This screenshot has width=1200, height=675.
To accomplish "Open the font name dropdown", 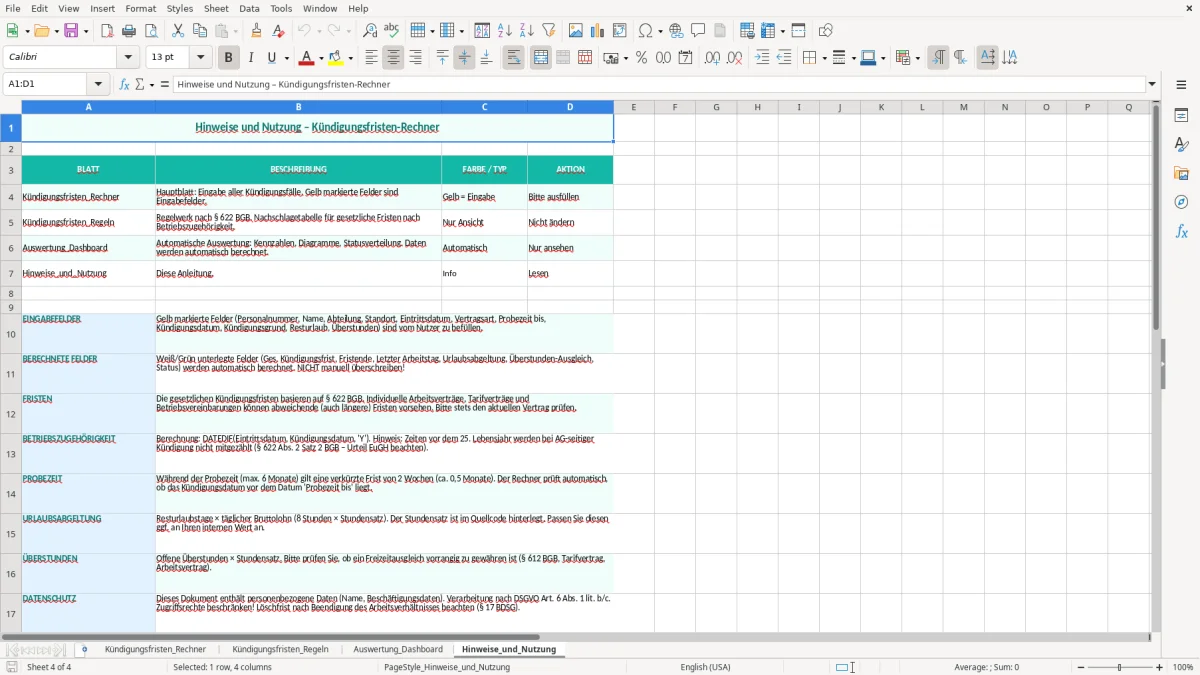I will click(128, 58).
